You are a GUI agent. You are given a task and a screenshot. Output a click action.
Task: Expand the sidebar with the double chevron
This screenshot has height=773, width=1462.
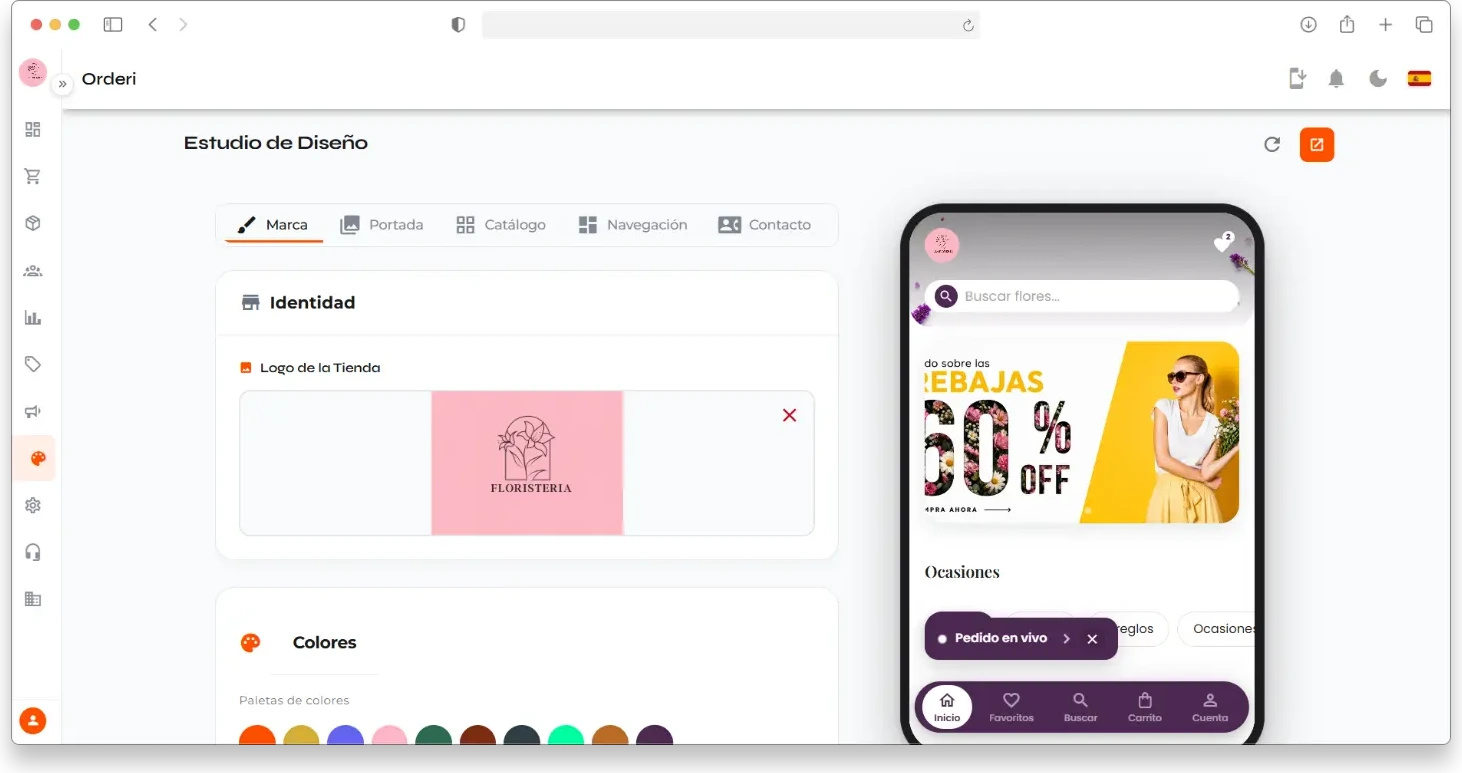point(62,84)
